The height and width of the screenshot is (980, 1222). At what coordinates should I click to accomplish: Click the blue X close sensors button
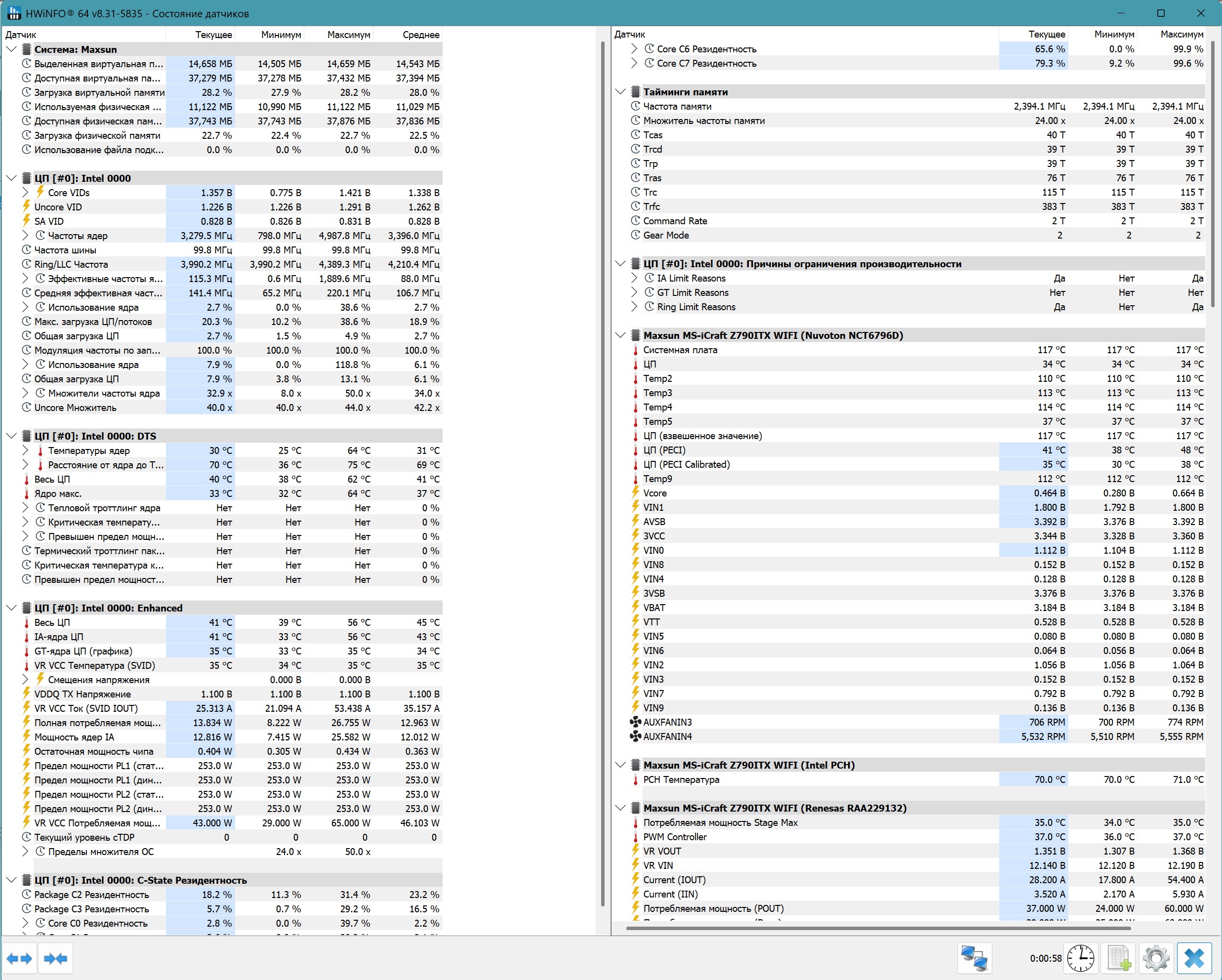(x=1194, y=958)
